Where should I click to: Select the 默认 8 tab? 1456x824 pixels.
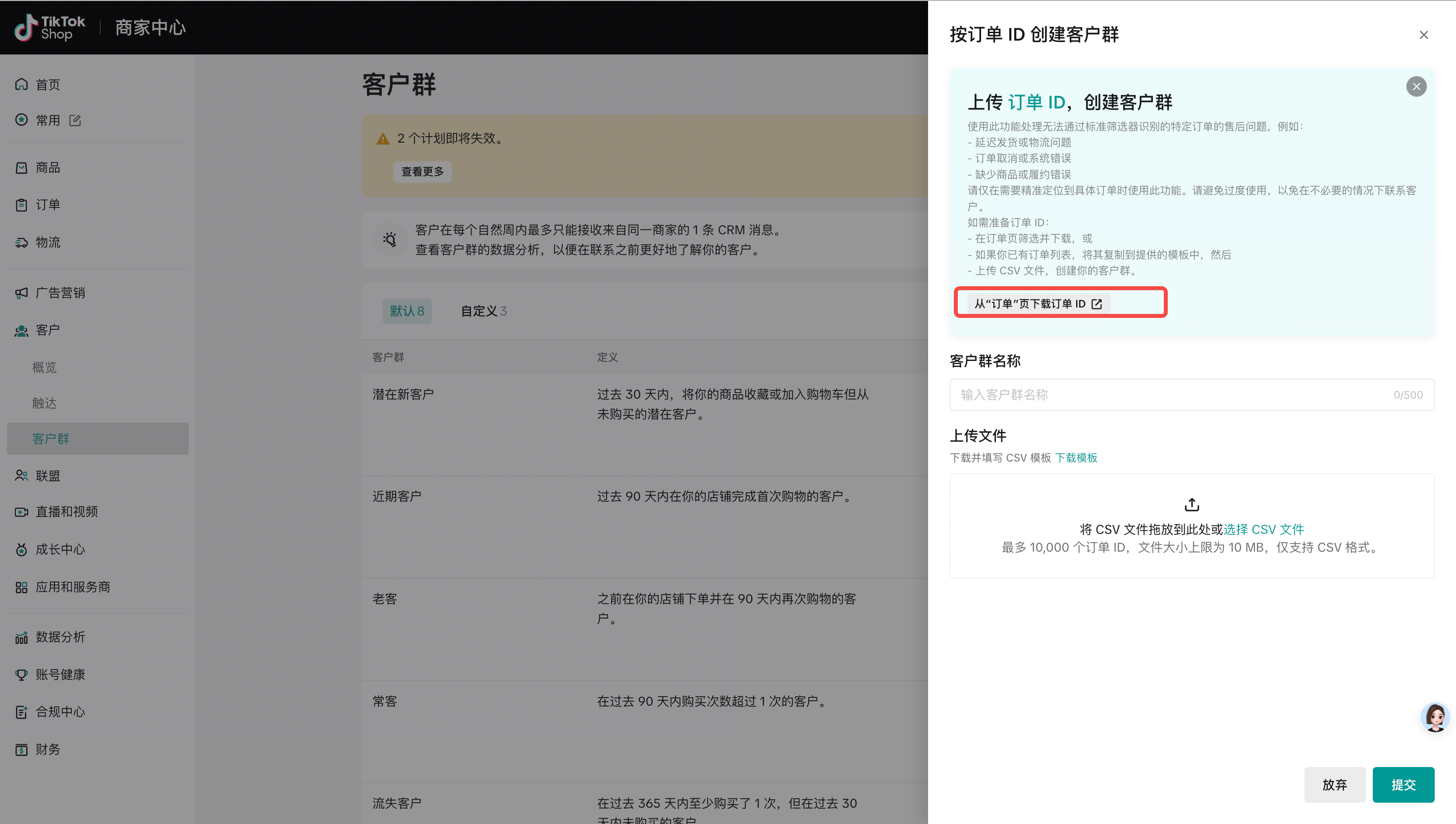pos(407,310)
